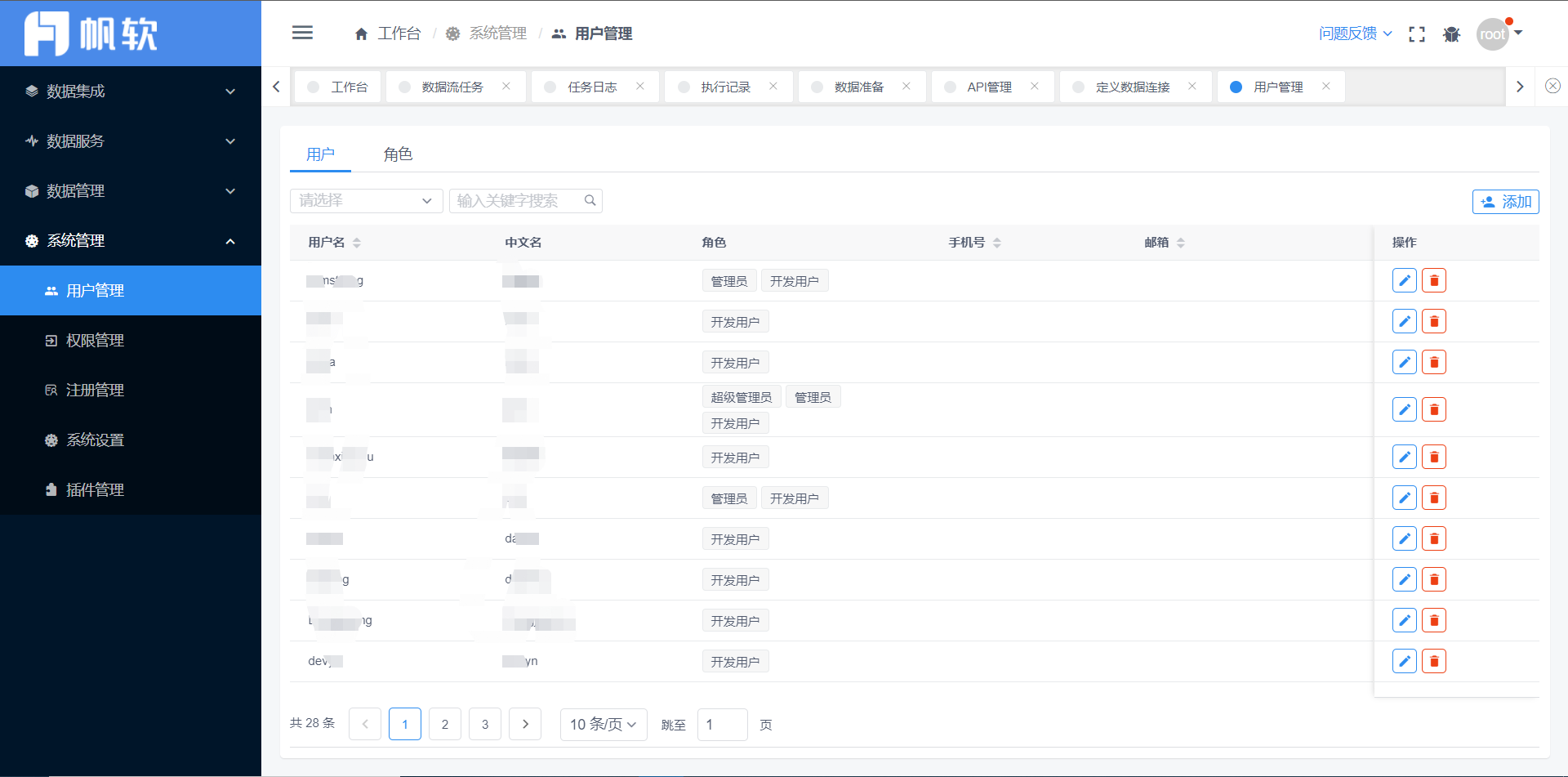Click the 添加 button to add a user
The image size is (1568, 777).
[x=1505, y=202]
